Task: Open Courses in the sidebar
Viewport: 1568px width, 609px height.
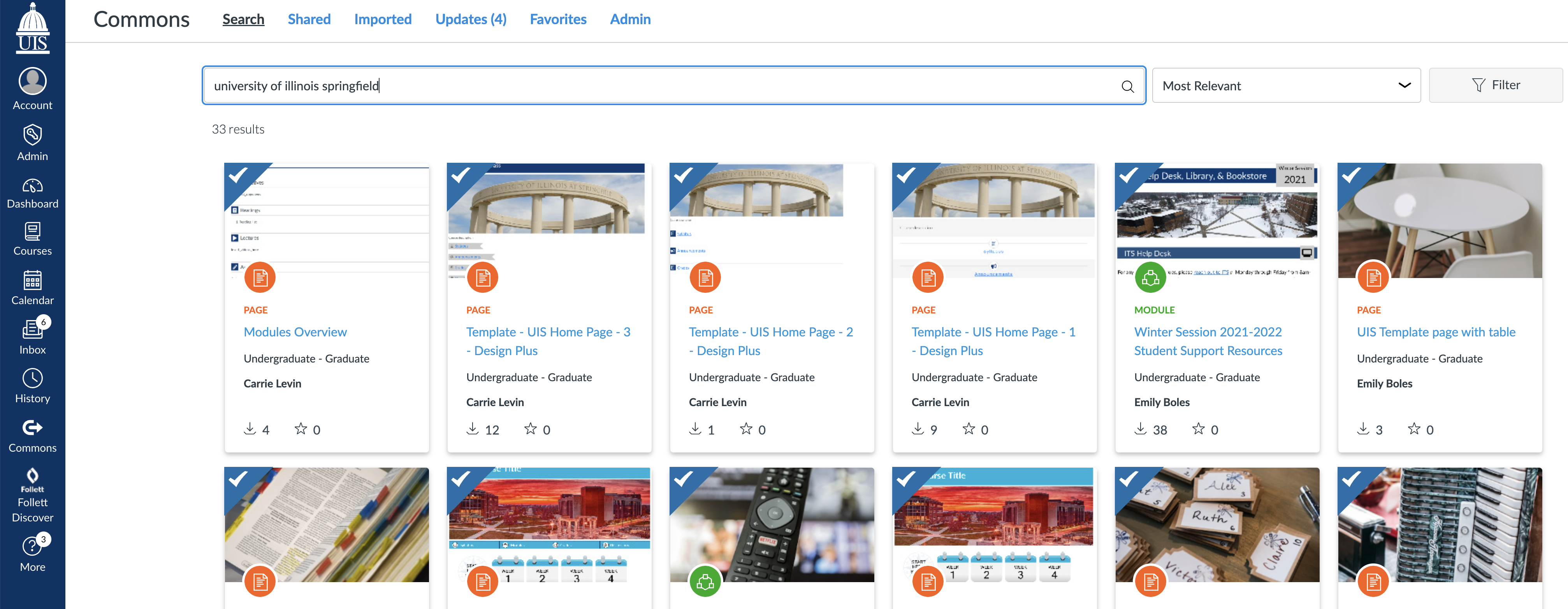Action: pos(32,239)
